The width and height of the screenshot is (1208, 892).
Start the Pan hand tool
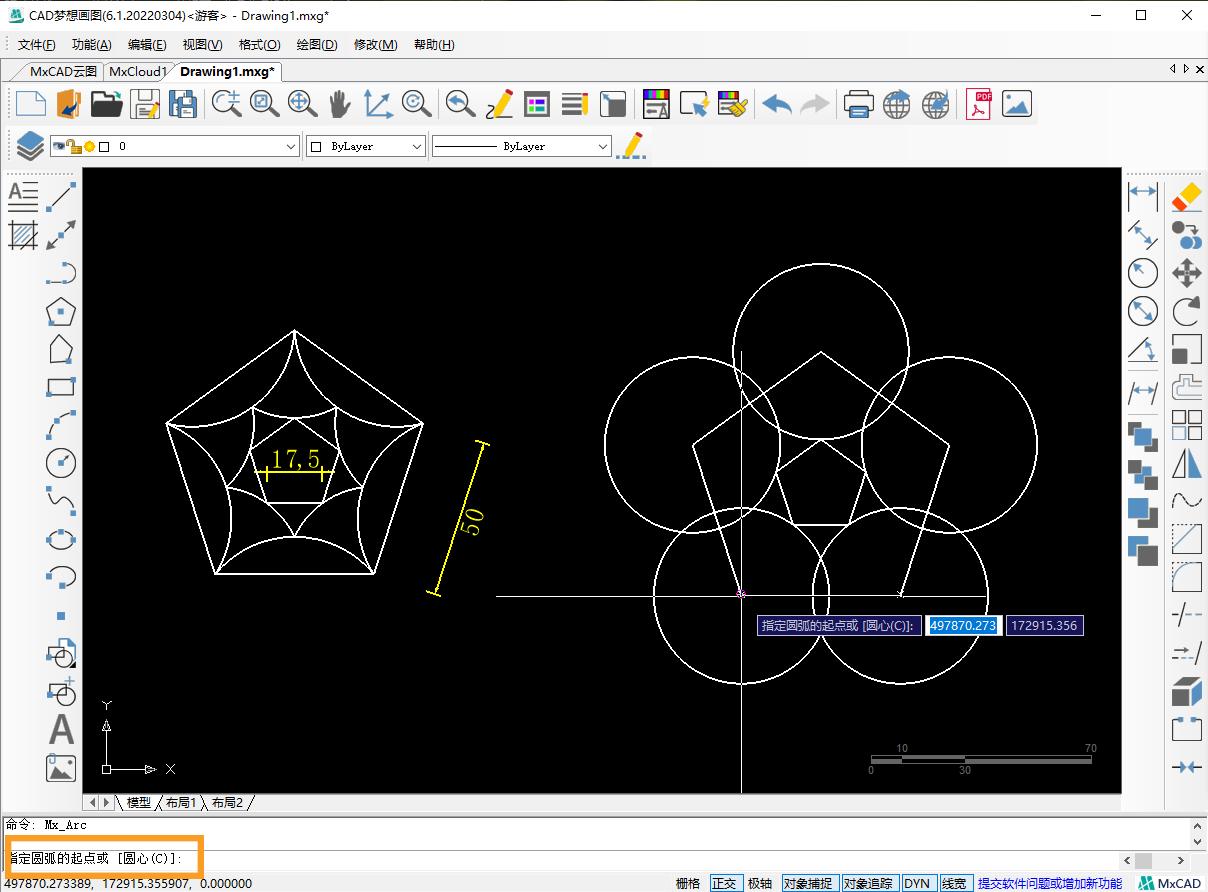340,104
